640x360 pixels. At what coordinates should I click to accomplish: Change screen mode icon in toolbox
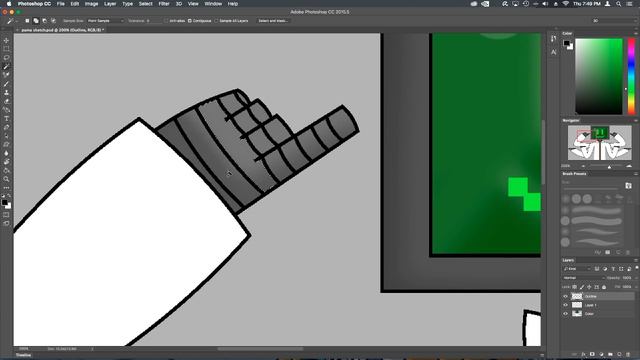pos(6,223)
